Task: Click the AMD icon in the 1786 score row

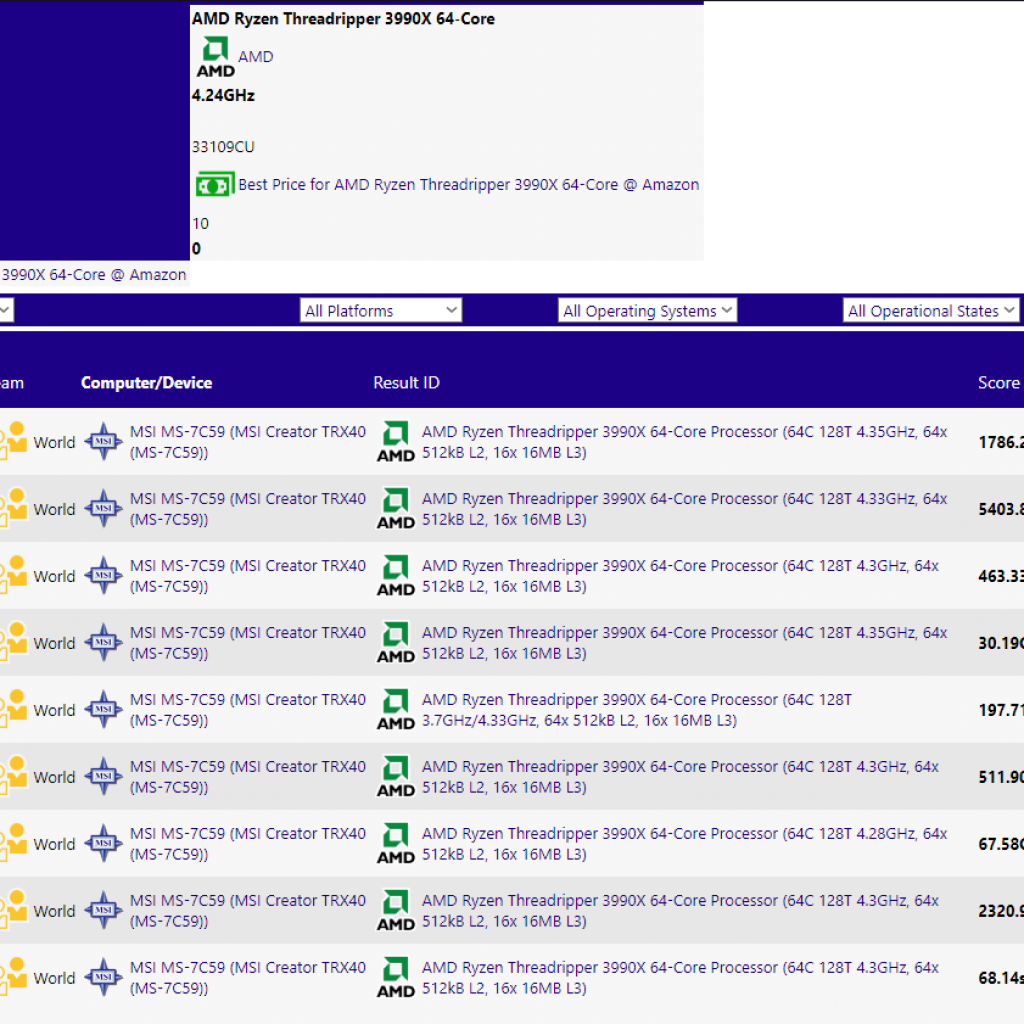Action: [x=396, y=442]
